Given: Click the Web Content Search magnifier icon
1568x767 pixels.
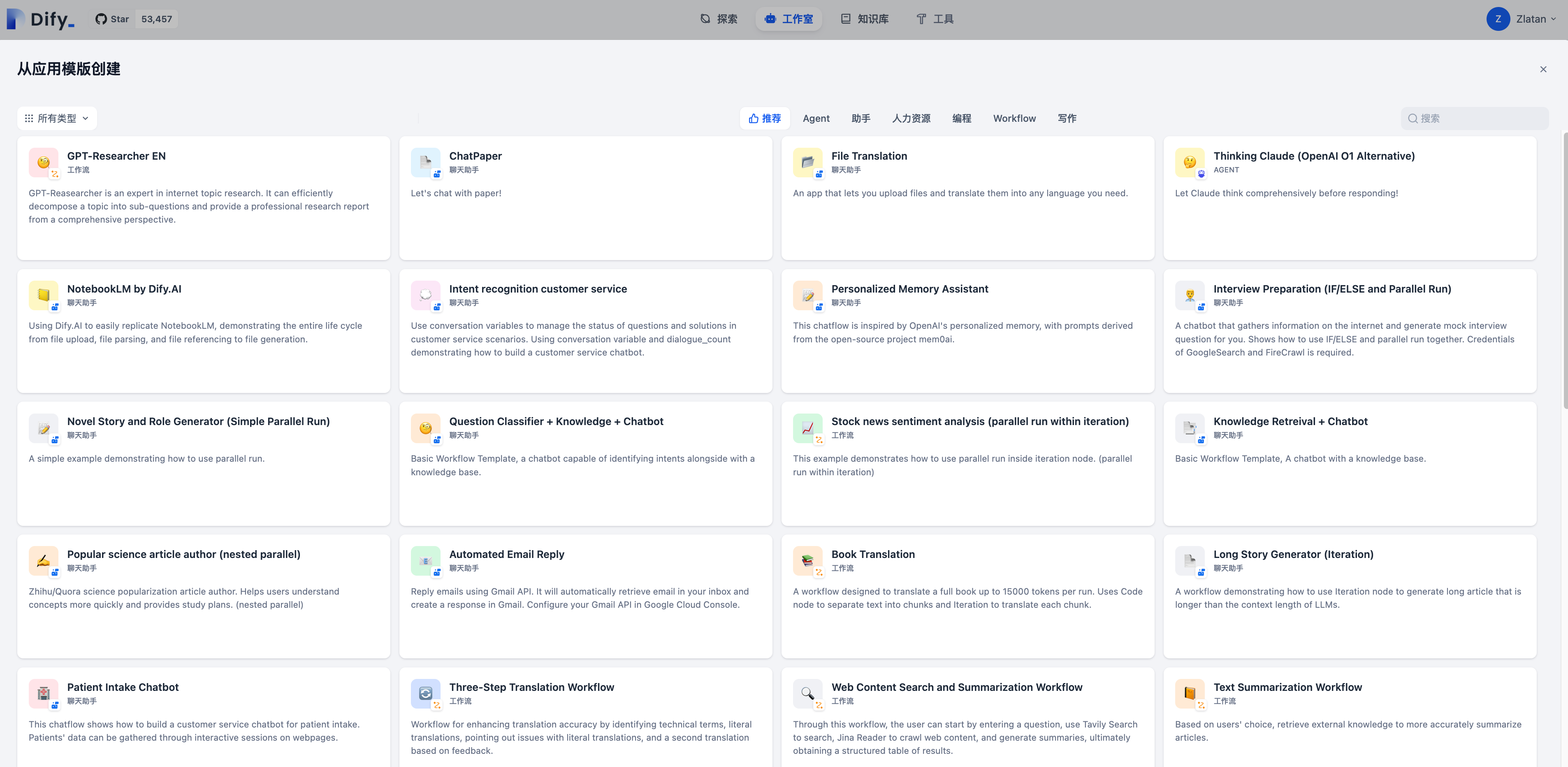Looking at the screenshot, I should pos(807,693).
